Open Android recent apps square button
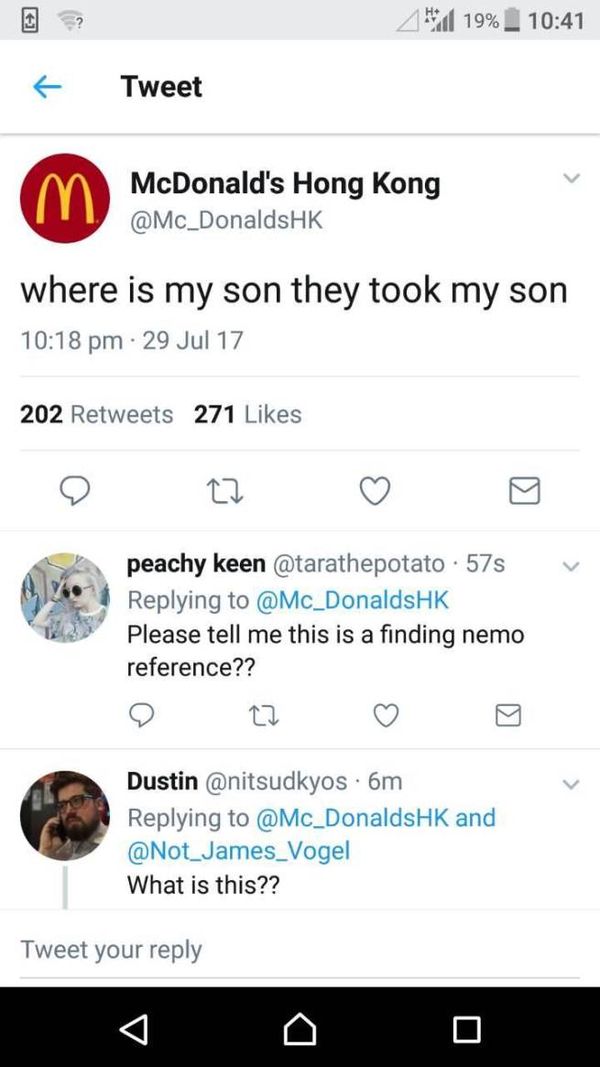 pyautogui.click(x=466, y=1028)
